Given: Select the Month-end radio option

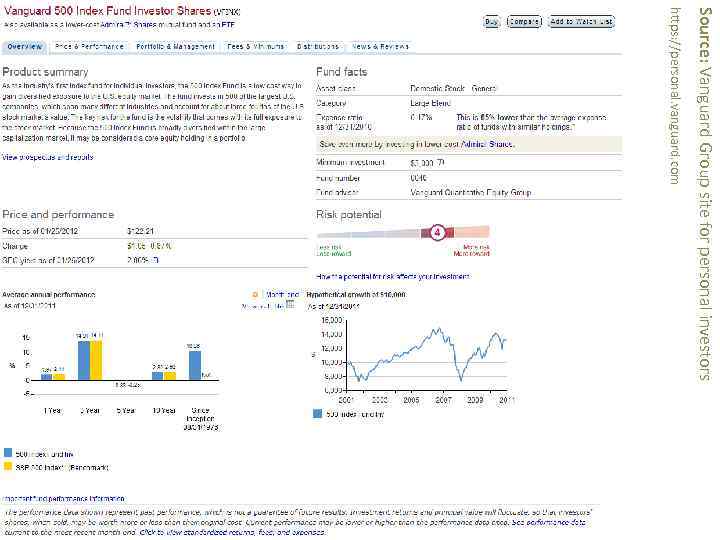Looking at the screenshot, I should coord(255,295).
